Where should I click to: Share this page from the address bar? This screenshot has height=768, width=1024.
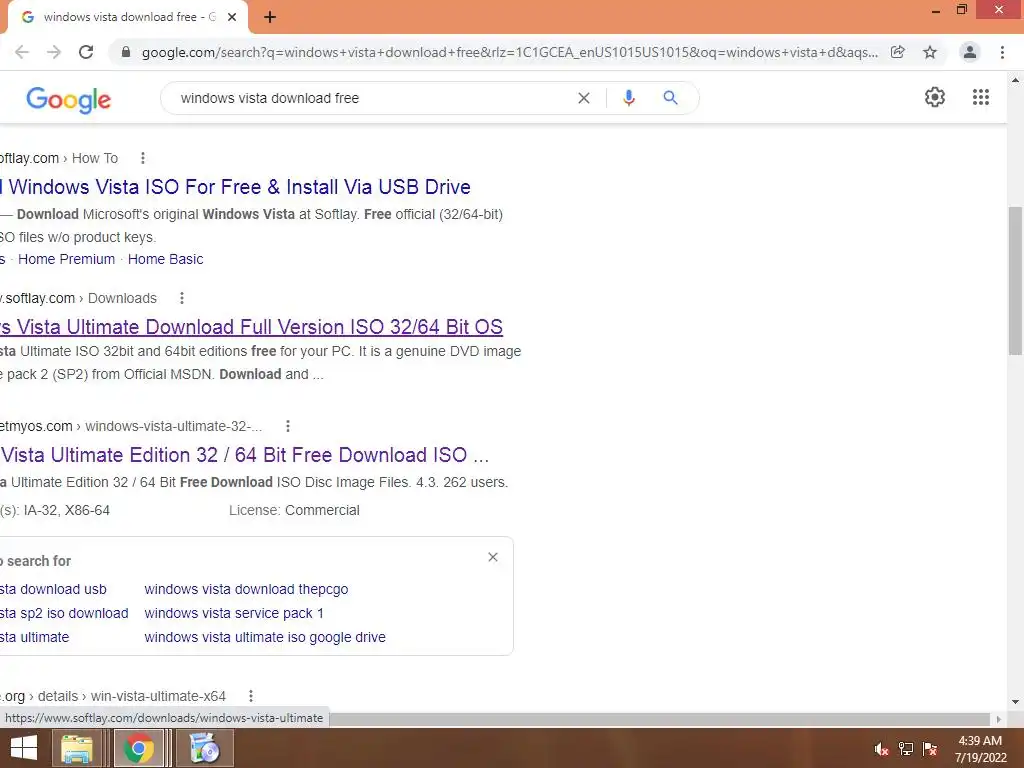pyautogui.click(x=898, y=52)
